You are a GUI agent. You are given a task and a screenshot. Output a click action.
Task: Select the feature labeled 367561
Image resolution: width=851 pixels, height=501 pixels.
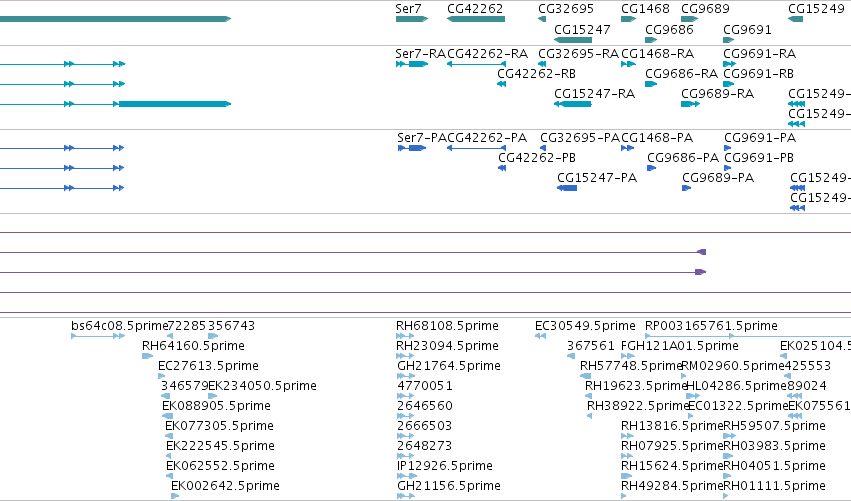(x=590, y=346)
